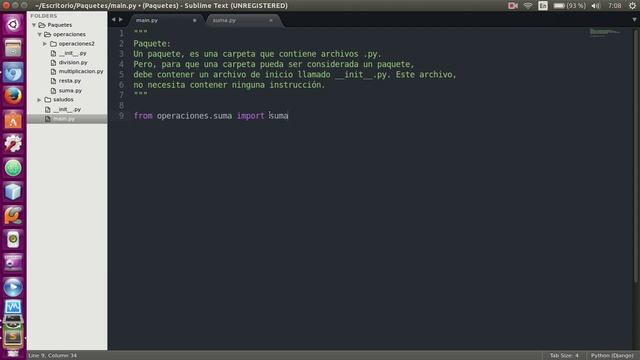The height and width of the screenshot is (360, 640).
Task: Expand the saludos folder arrow
Action: 39,100
